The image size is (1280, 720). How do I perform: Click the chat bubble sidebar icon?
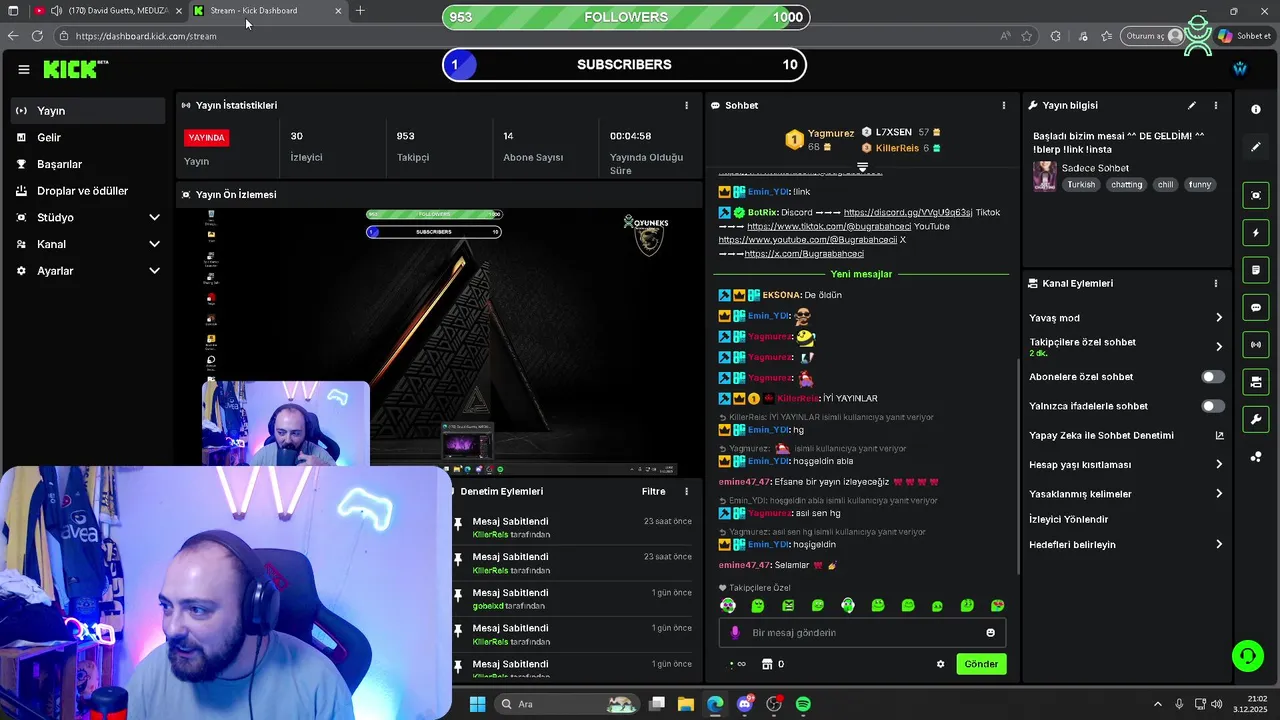pyautogui.click(x=1256, y=308)
